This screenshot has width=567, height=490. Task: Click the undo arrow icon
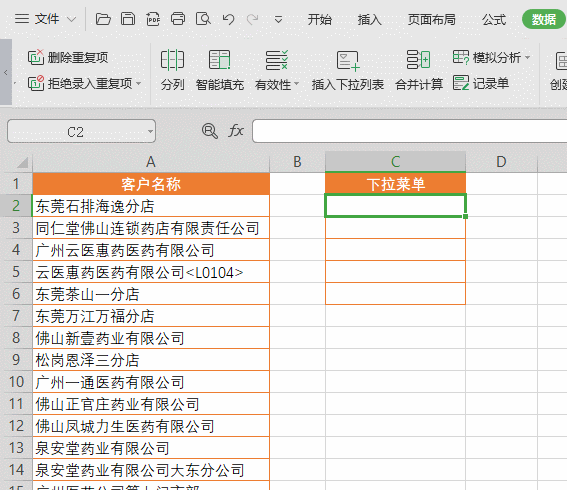[x=228, y=19]
